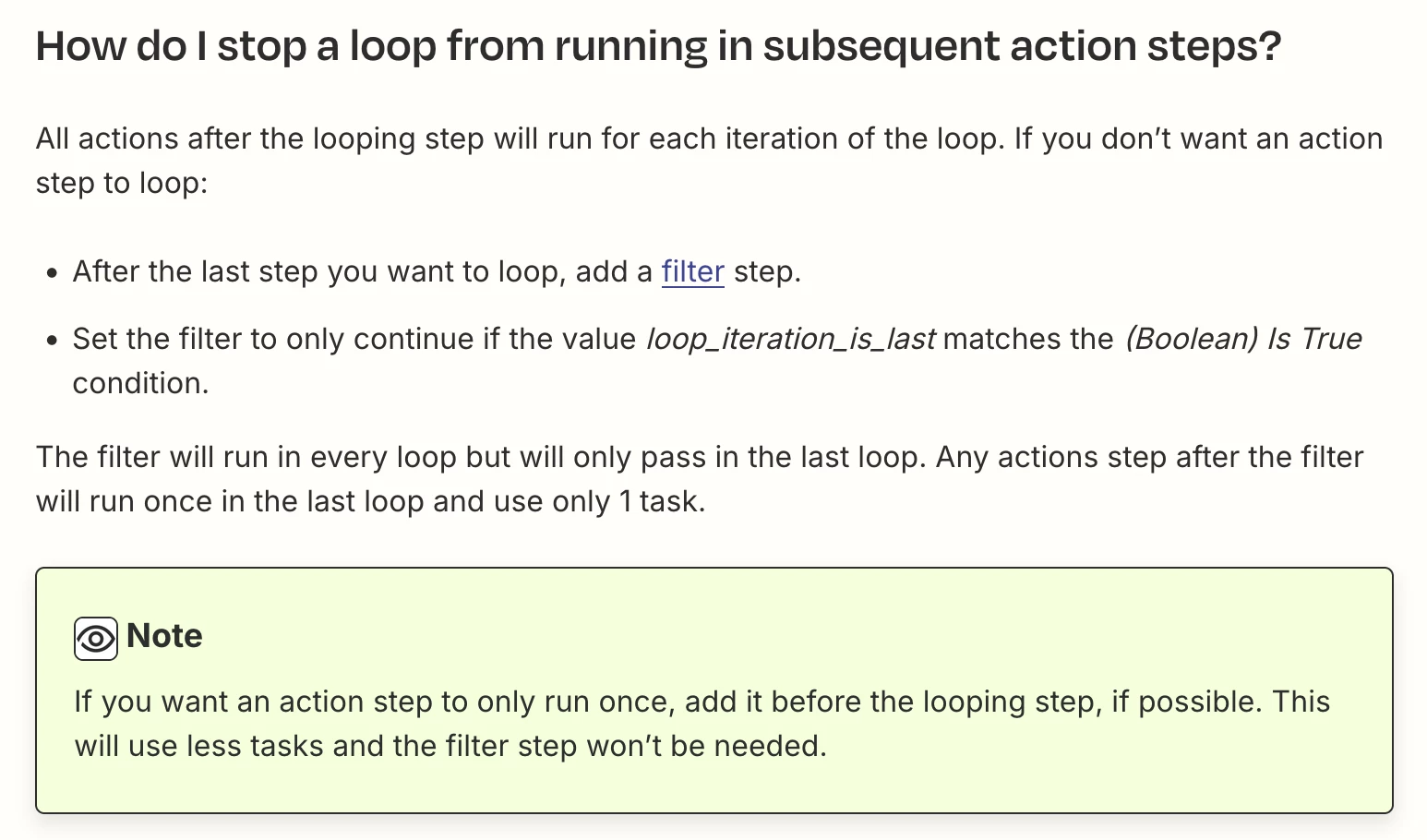Select the italic loop_iteration_is_last value
The height and width of the screenshot is (840, 1427).
pos(790,339)
